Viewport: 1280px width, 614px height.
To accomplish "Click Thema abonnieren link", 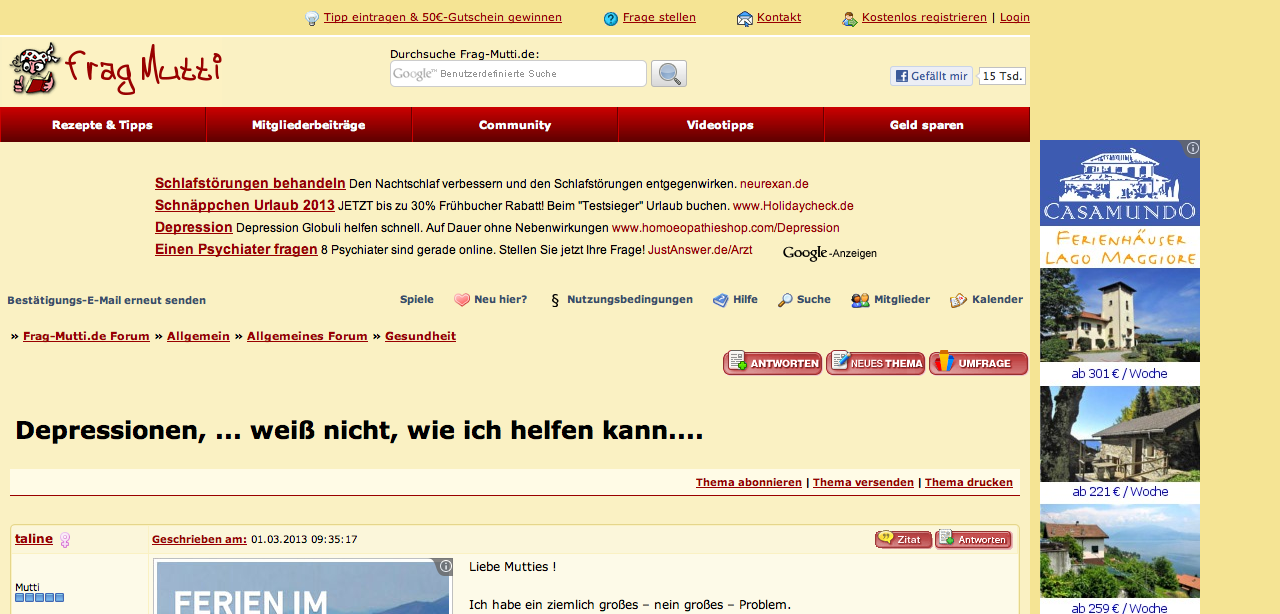I will (x=748, y=482).
